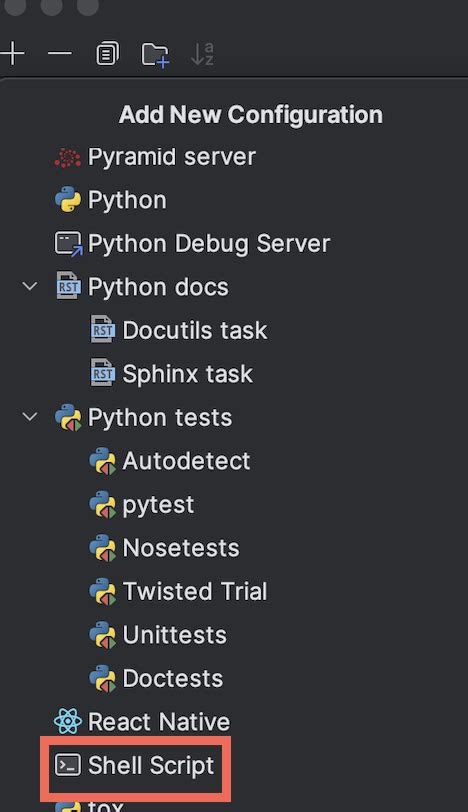This screenshot has height=812, width=468.
Task: Click the icon next to Twisted Trial
Action: point(102,592)
